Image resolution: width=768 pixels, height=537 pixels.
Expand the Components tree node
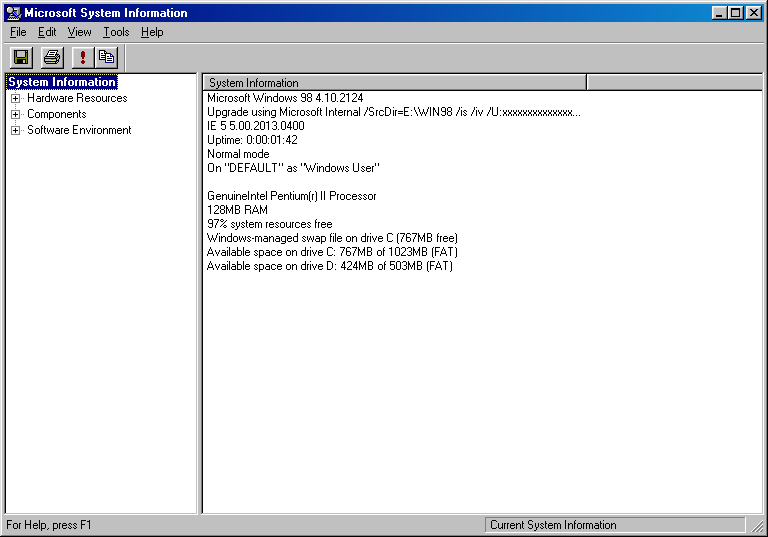pyautogui.click(x=16, y=115)
